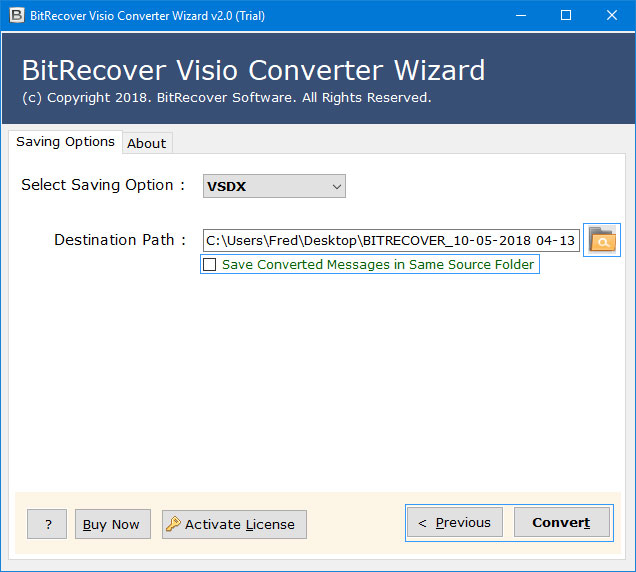This screenshot has height=572, width=636.
Task: Switch to the Saving Options tab
Action: [x=65, y=142]
